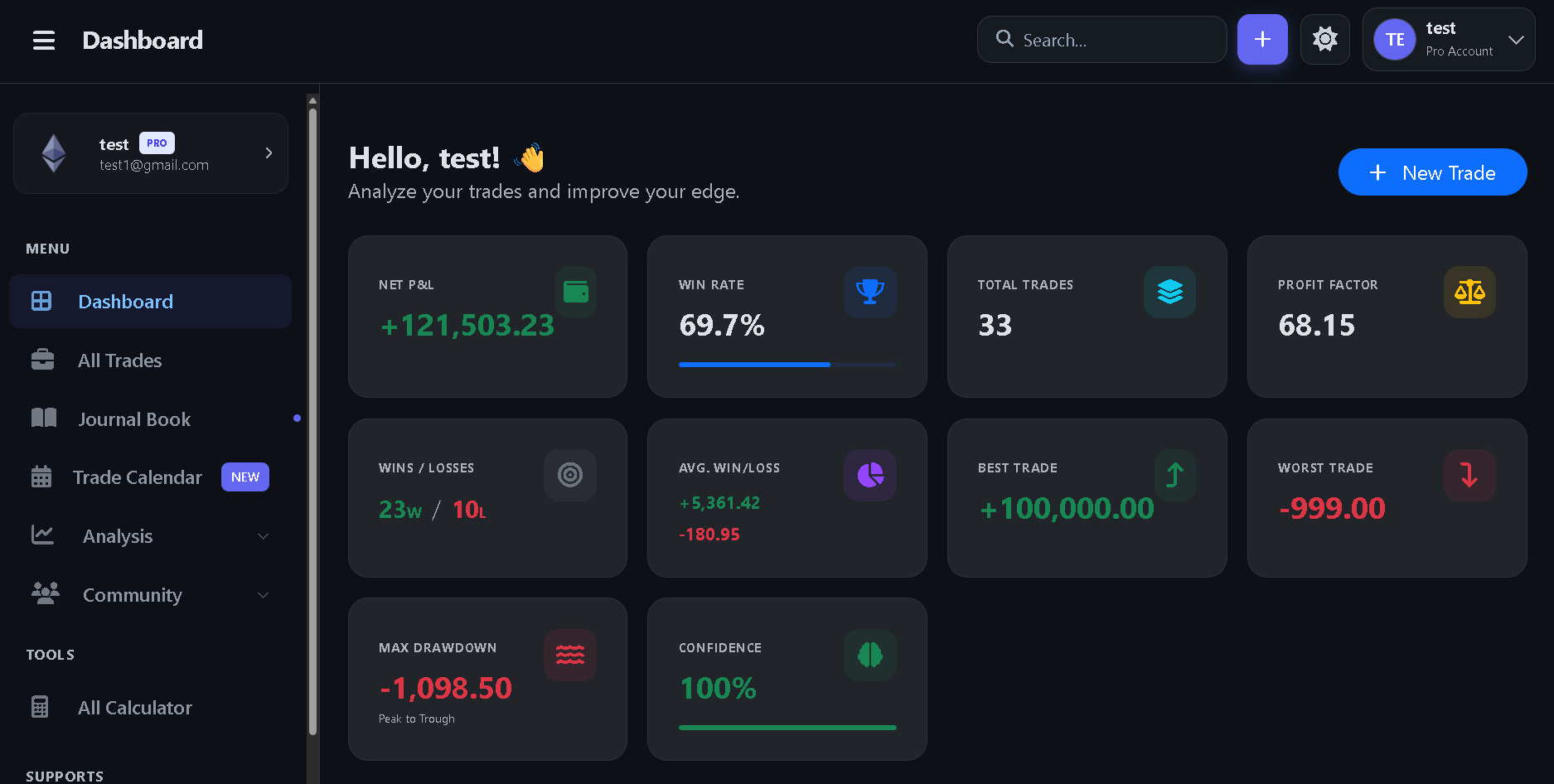Viewport: 1554px width, 784px height.
Task: Select Dashboard in the sidebar menu
Action: coord(150,302)
